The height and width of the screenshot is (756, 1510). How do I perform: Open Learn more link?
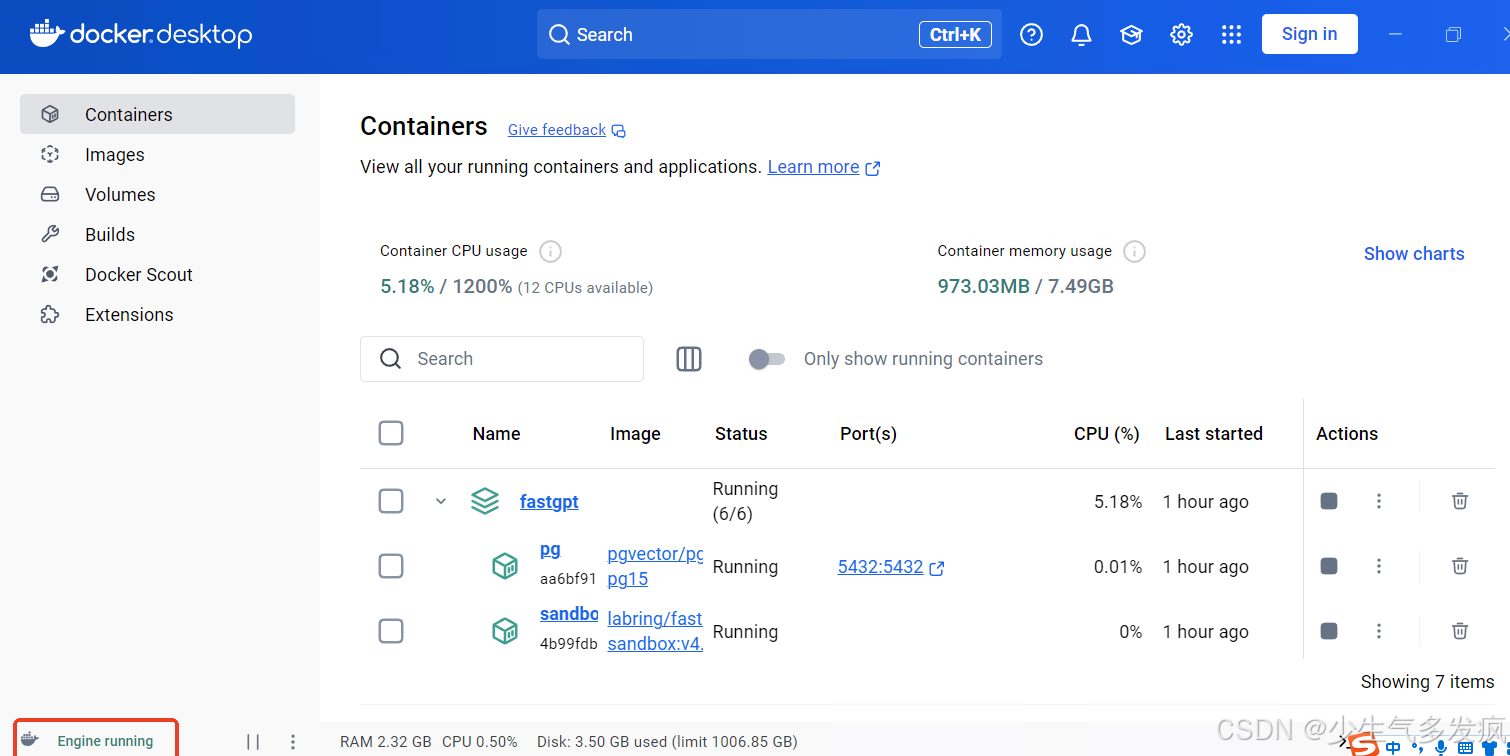tap(824, 167)
